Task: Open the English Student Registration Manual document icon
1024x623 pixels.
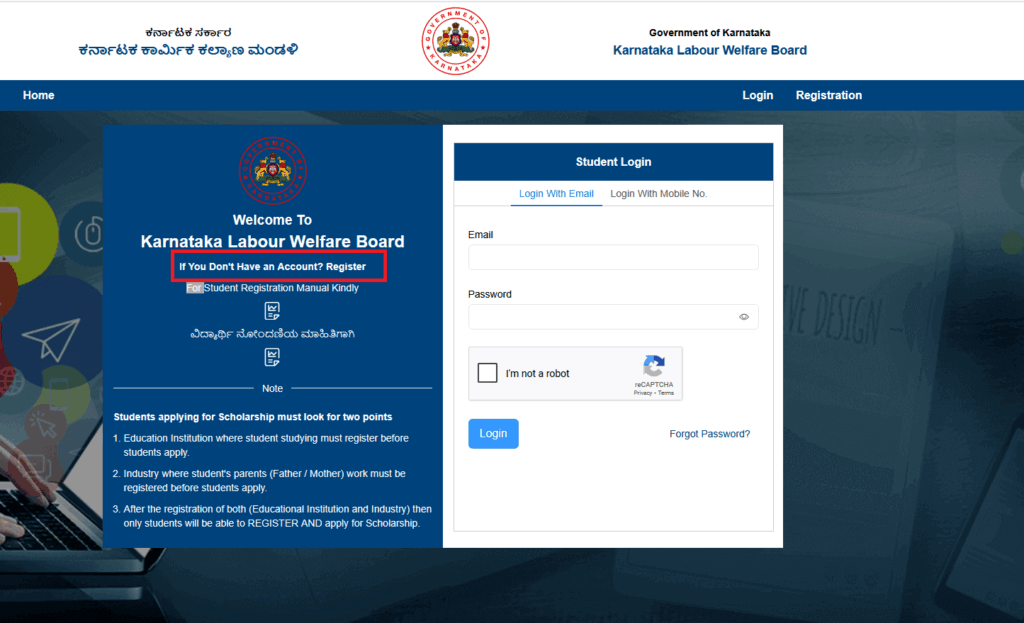Action: pos(272,311)
